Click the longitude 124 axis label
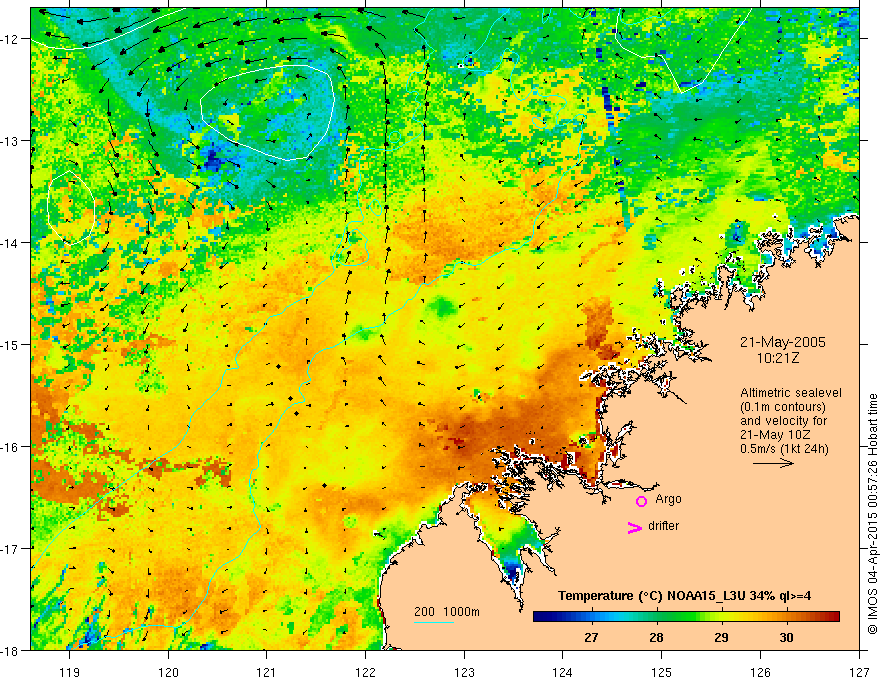The width and height of the screenshot is (880, 680). coord(563,672)
